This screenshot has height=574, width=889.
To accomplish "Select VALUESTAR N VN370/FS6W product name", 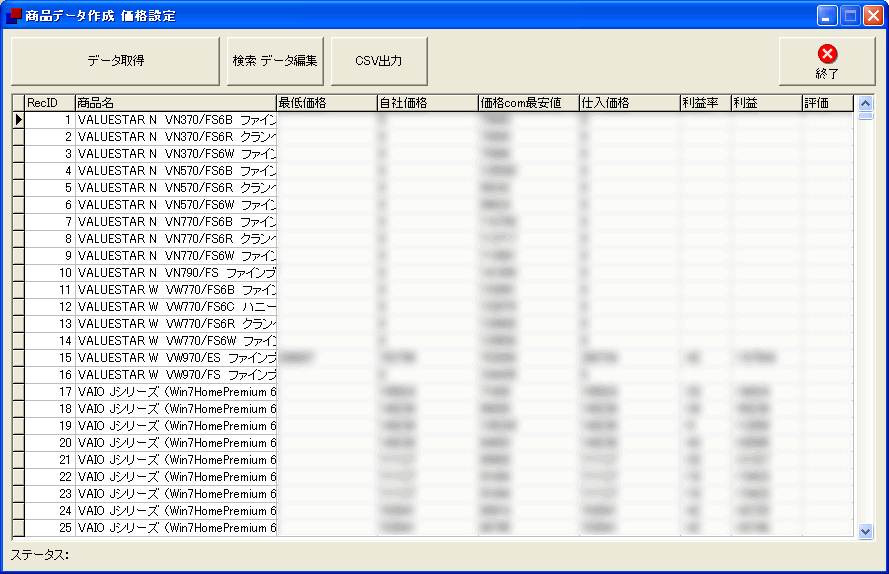I will tap(176, 154).
